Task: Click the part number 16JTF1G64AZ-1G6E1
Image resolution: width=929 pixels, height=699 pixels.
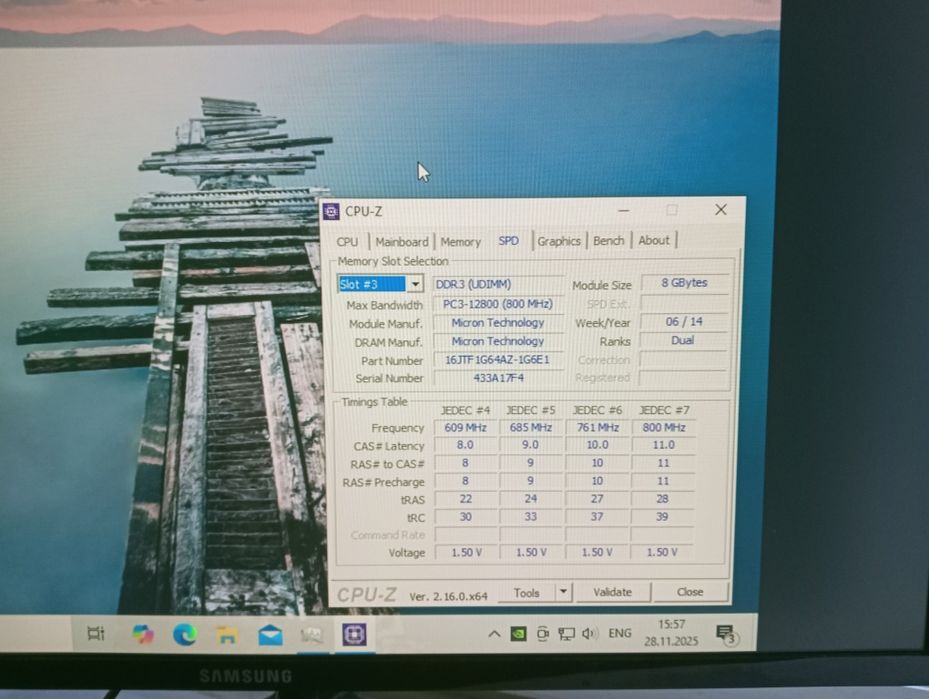Action: 498,360
